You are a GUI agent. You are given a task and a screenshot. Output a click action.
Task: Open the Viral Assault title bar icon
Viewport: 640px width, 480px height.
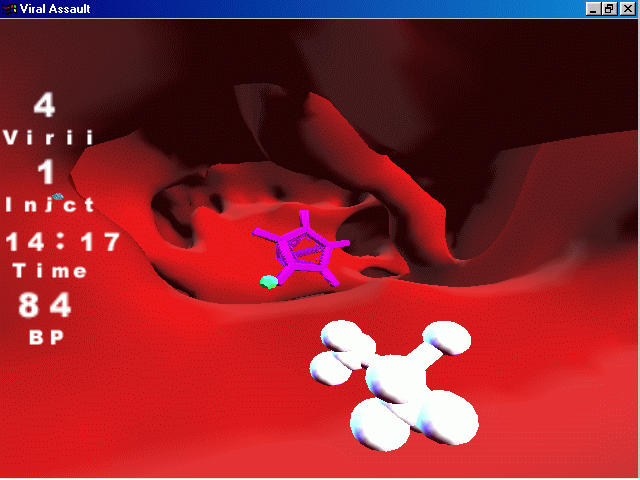(10, 8)
